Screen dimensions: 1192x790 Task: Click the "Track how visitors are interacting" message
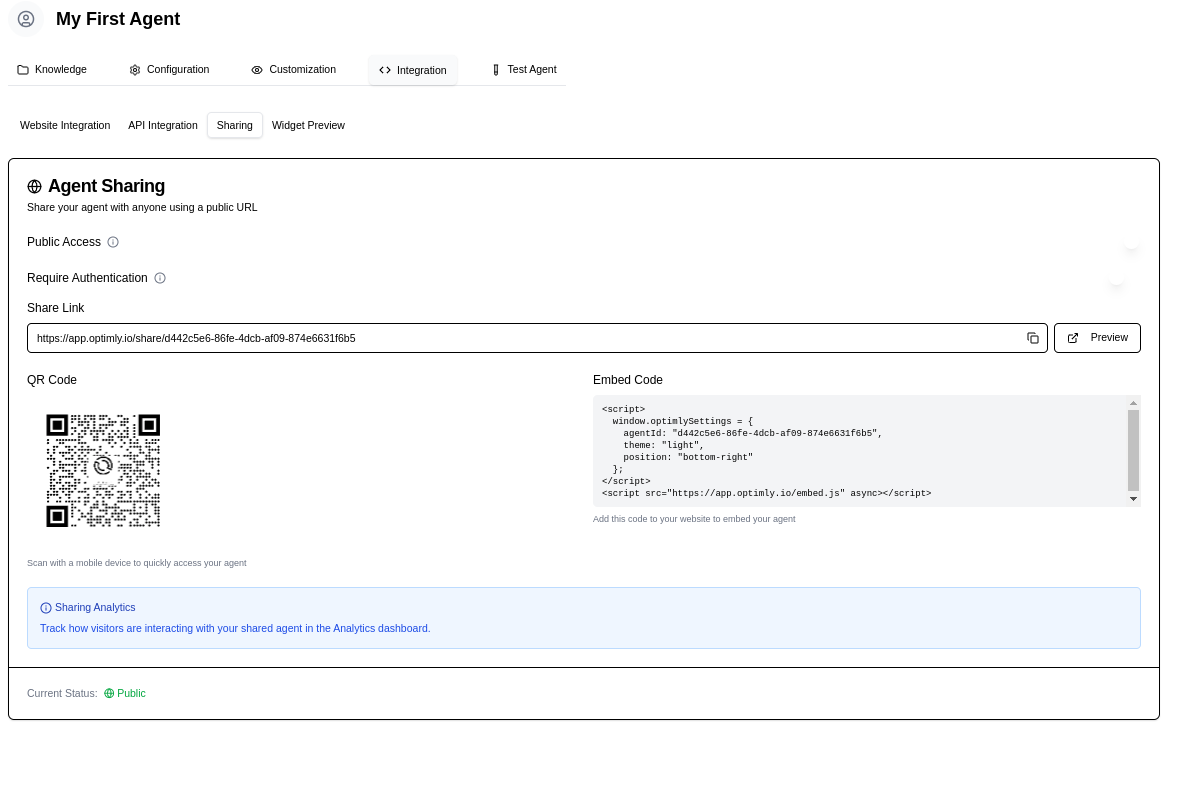(x=235, y=629)
